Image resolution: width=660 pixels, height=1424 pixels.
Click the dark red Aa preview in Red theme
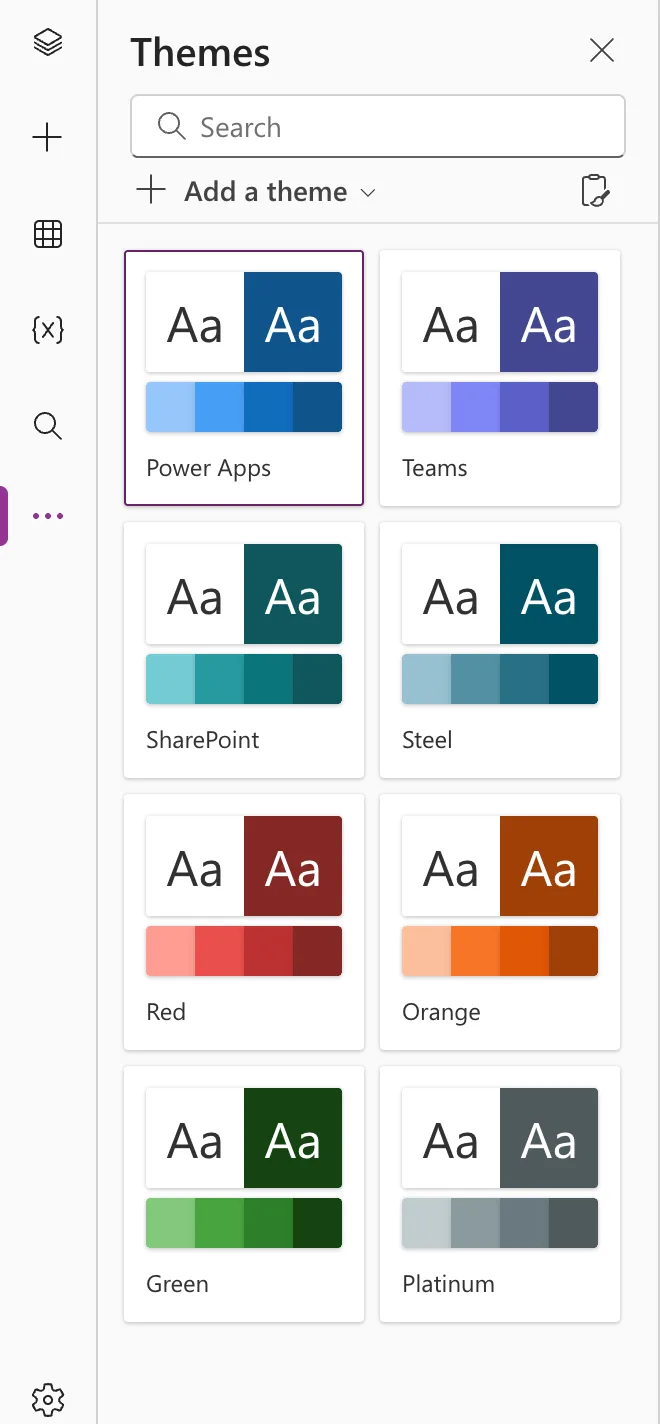[293, 866]
